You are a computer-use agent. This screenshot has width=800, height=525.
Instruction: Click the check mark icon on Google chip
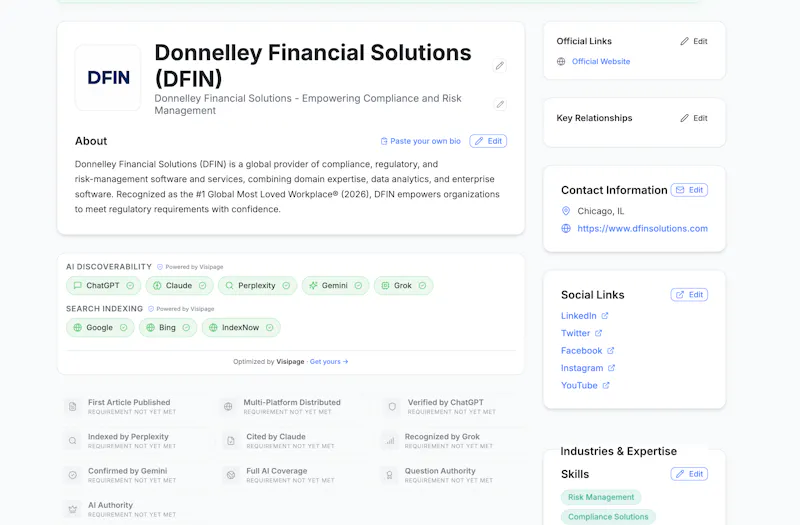click(123, 328)
